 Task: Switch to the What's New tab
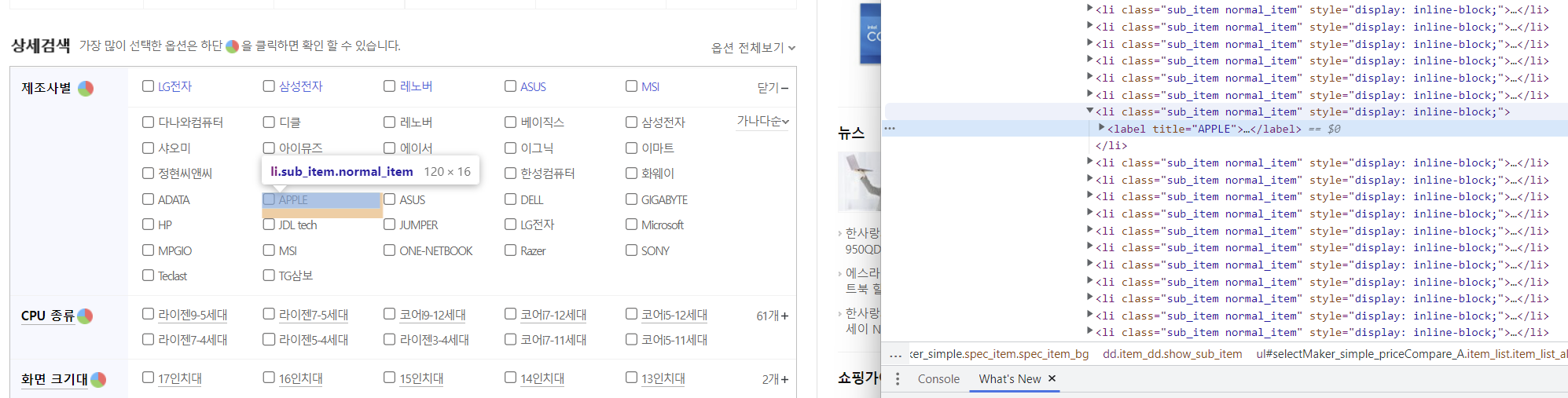point(1009,379)
